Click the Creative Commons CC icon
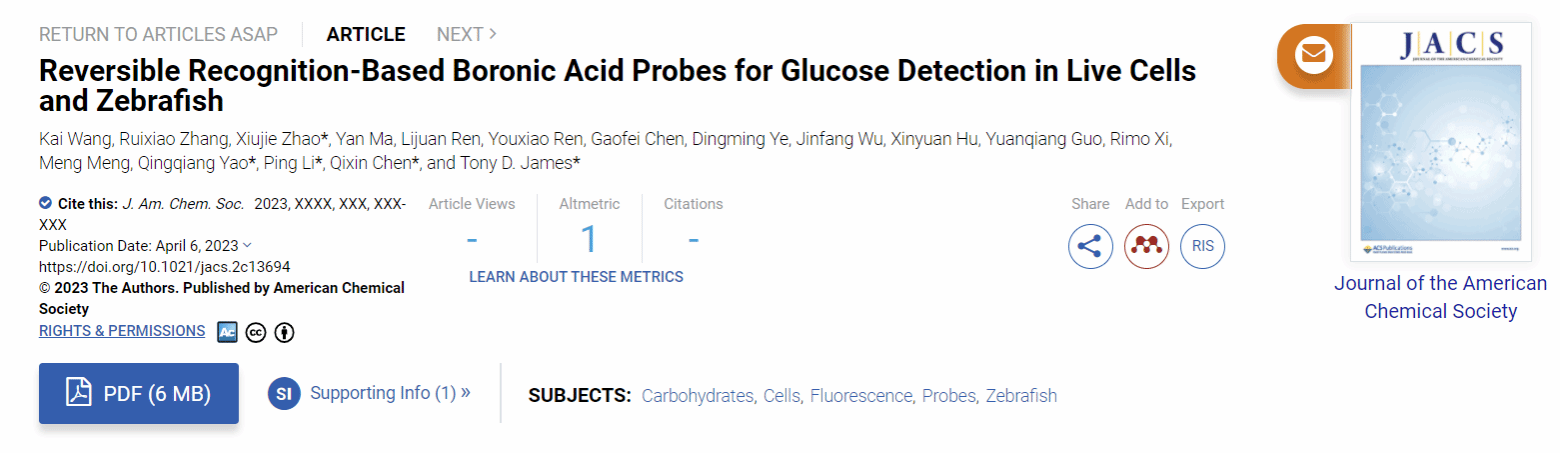 tap(255, 332)
